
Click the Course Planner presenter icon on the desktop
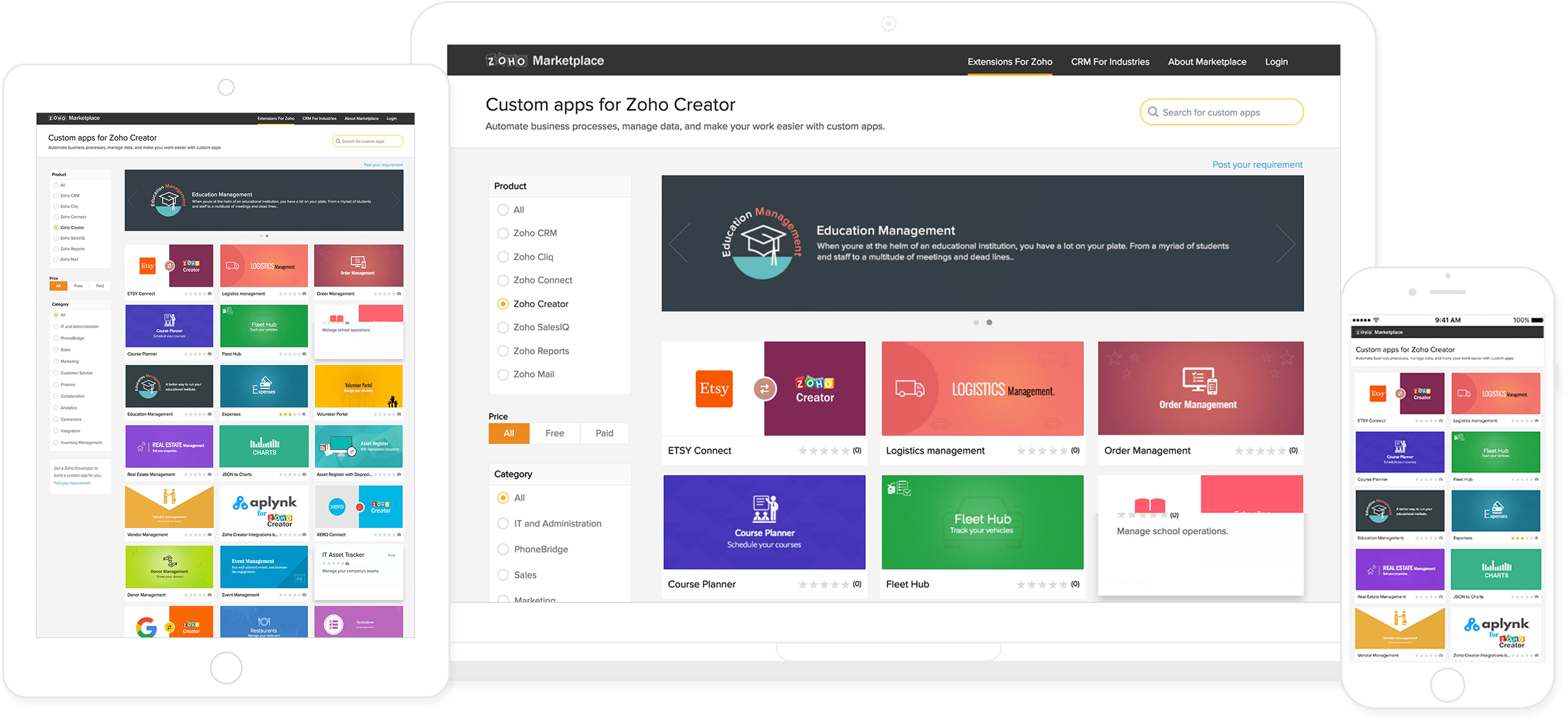click(x=765, y=509)
